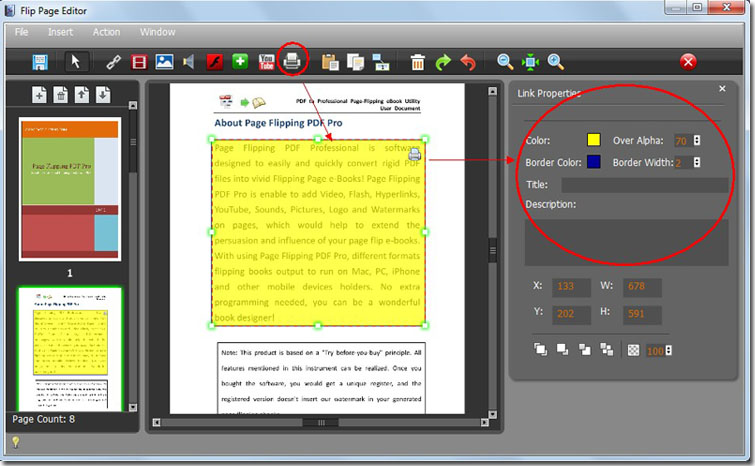Select the page 2 thumbnail with the yellow box
This screenshot has height=466, width=755.
tap(70, 349)
